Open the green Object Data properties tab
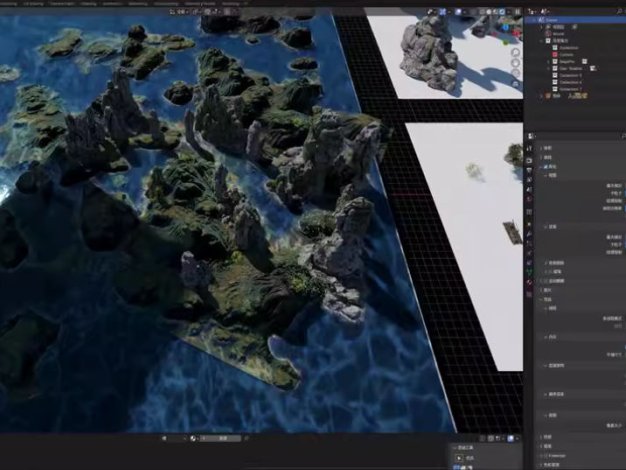This screenshot has width=626, height=470. click(529, 273)
